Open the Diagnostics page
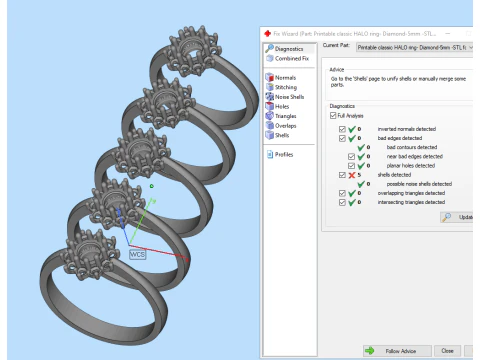Image resolution: width=480 pixels, height=360 pixels. click(289, 49)
